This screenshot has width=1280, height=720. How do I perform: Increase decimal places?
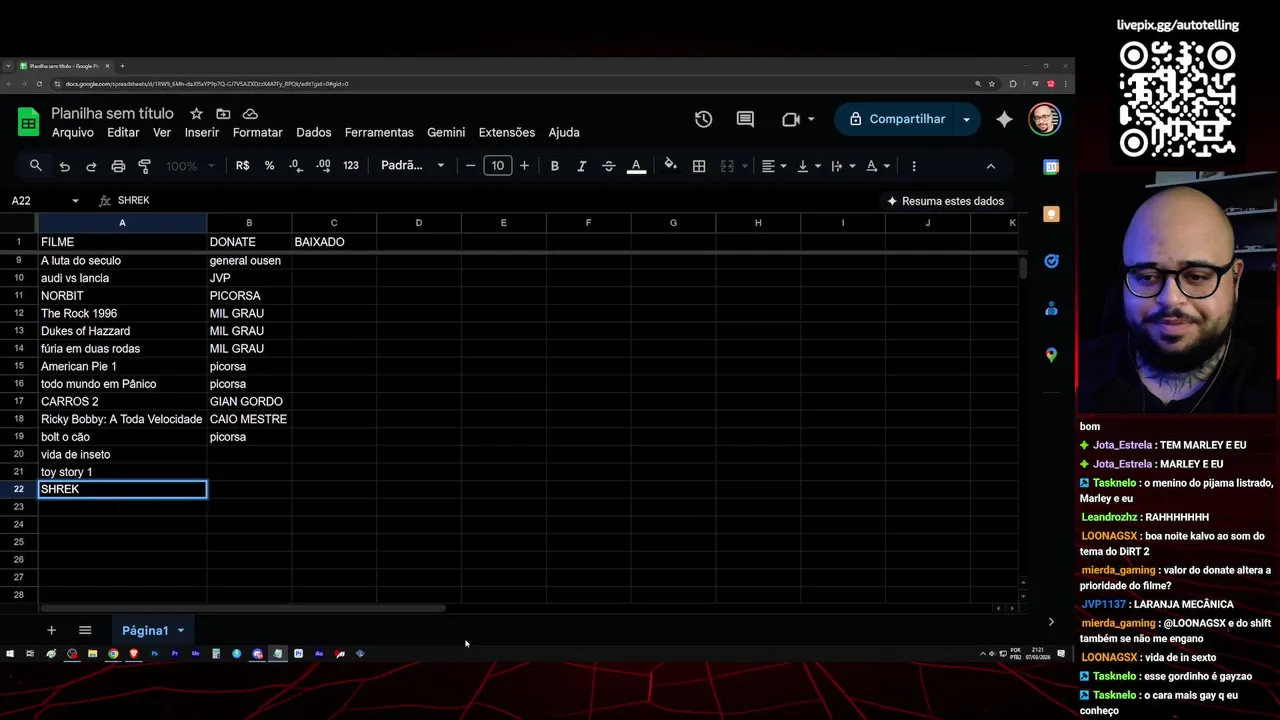[x=323, y=166]
